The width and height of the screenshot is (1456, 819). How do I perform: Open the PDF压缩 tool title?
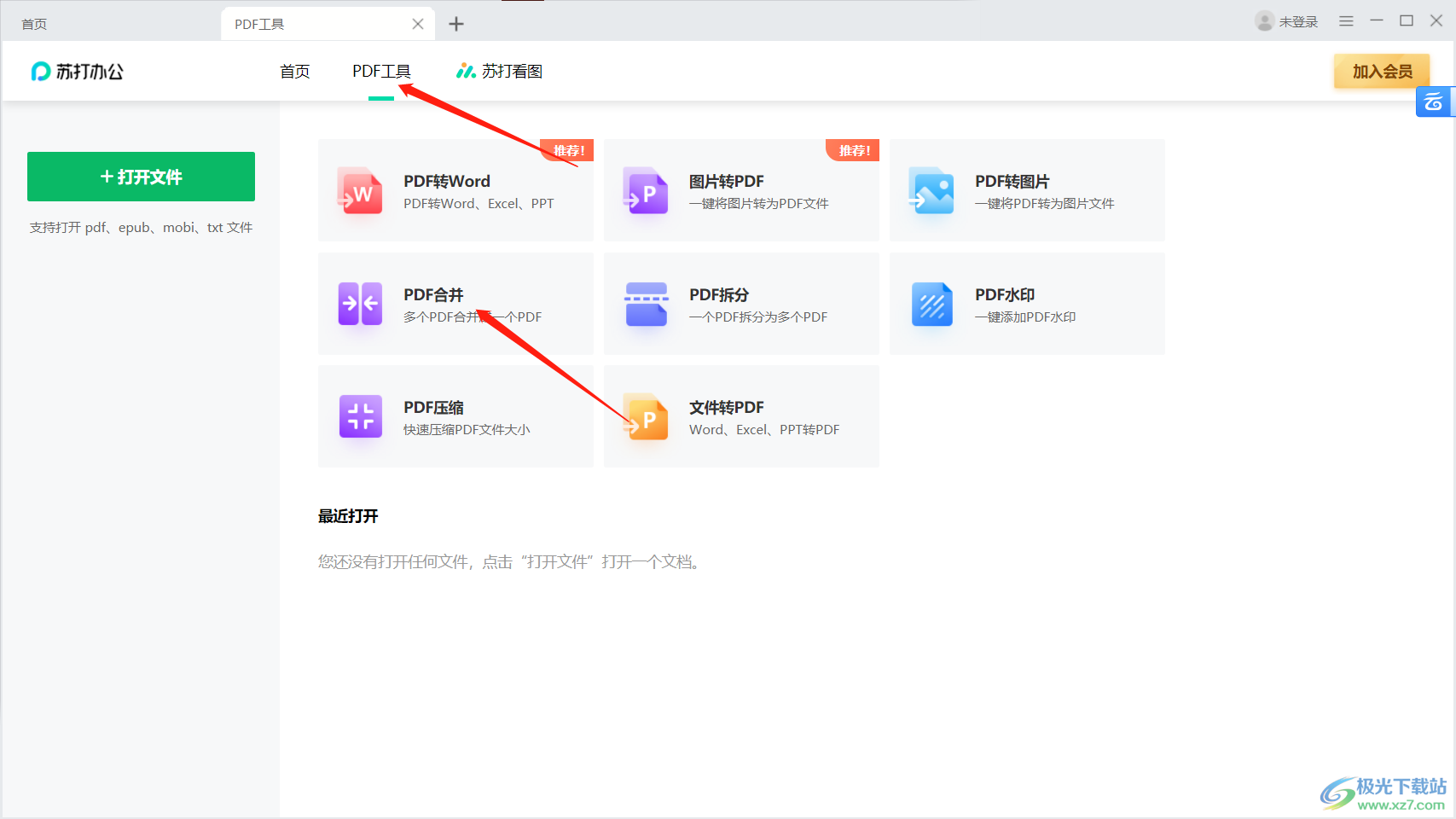(433, 407)
